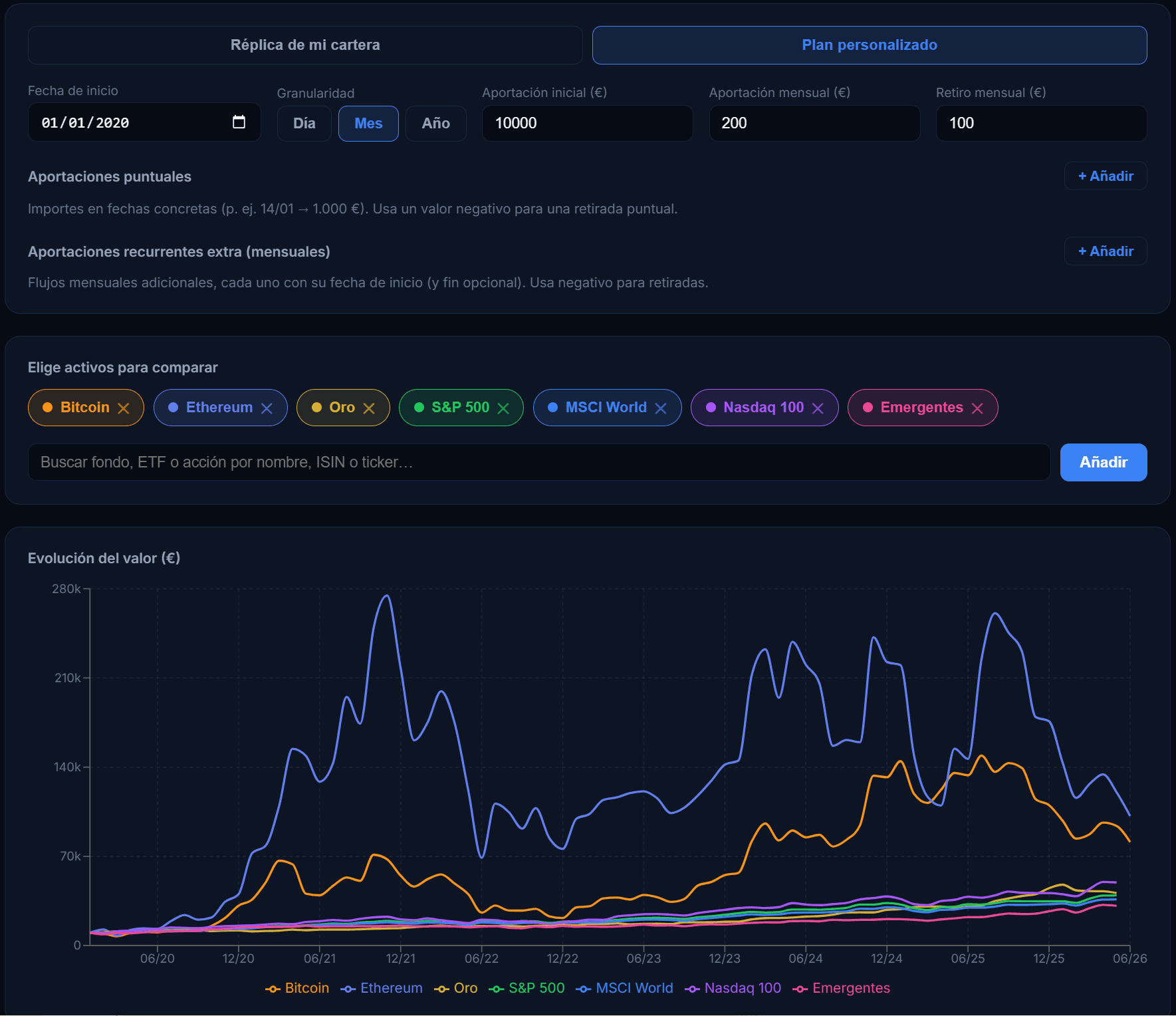Hide Ethereum line via chart legend
Image resolution: width=1176 pixels, height=1016 pixels.
[x=382, y=988]
